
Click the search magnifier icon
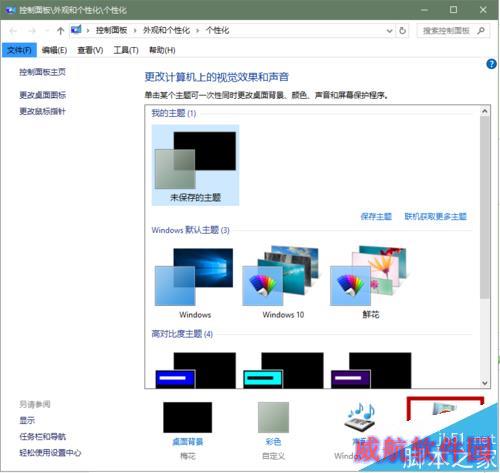(x=481, y=31)
